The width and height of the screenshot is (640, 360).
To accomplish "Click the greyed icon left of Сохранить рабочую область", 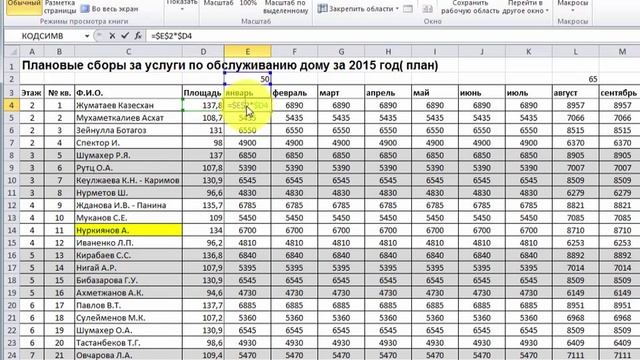I will point(427,9).
